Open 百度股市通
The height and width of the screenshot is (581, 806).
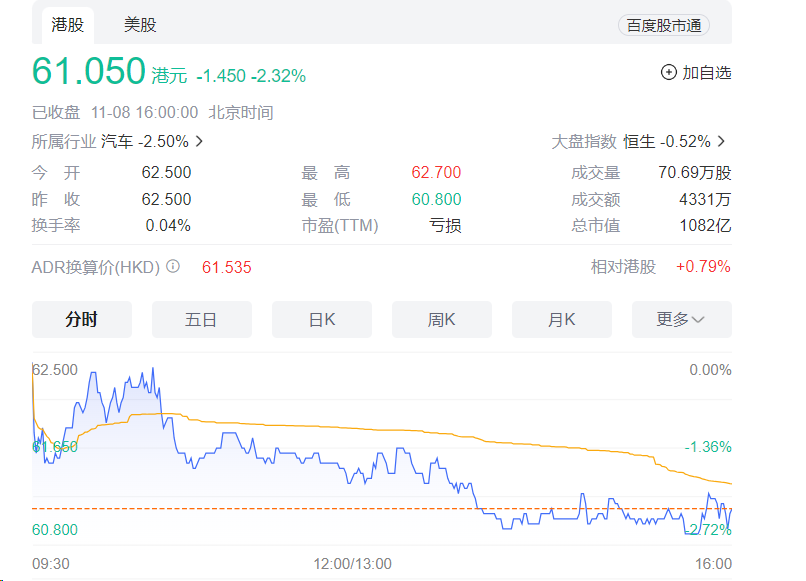coord(665,25)
